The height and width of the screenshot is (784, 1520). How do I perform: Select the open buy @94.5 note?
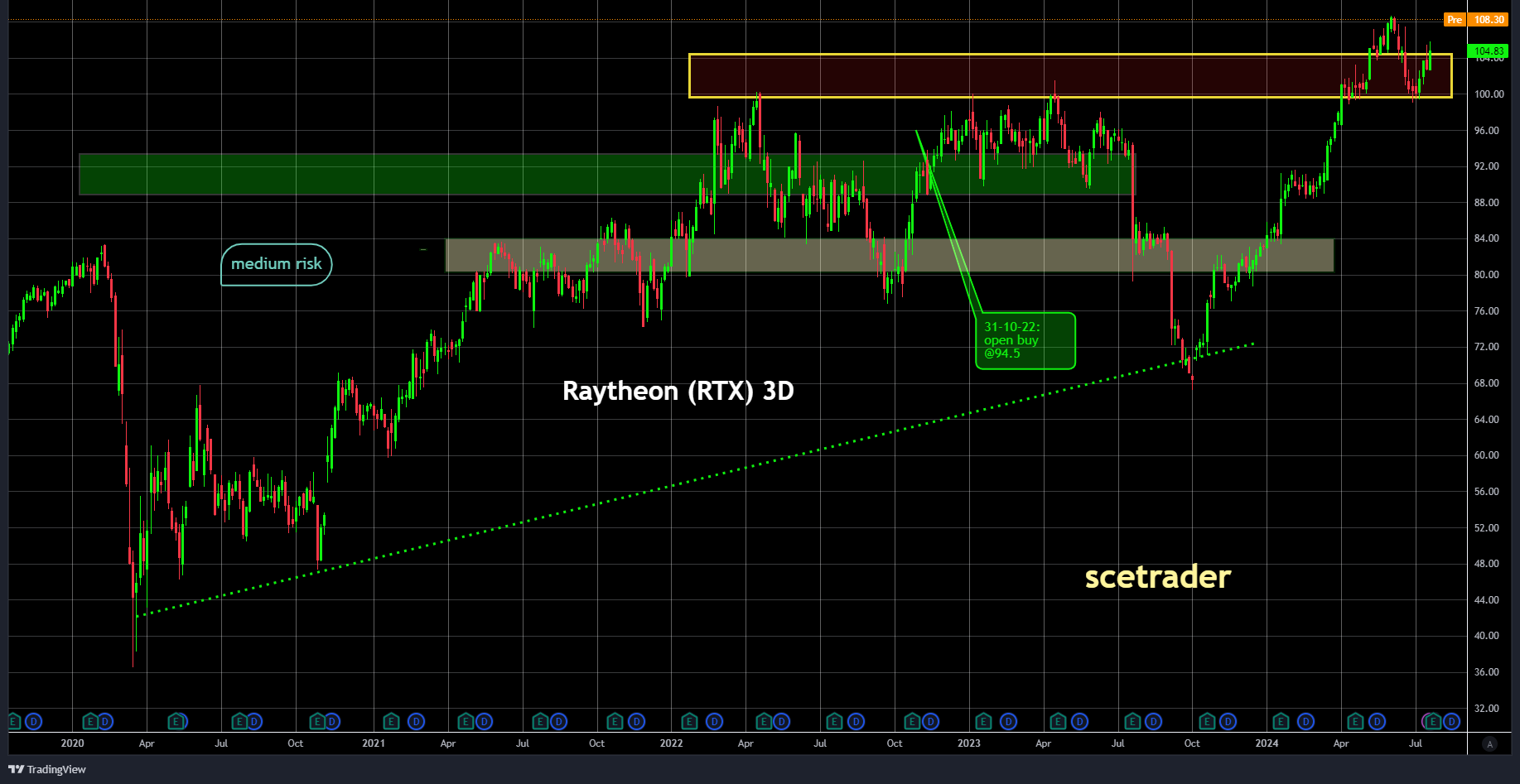(x=1025, y=340)
